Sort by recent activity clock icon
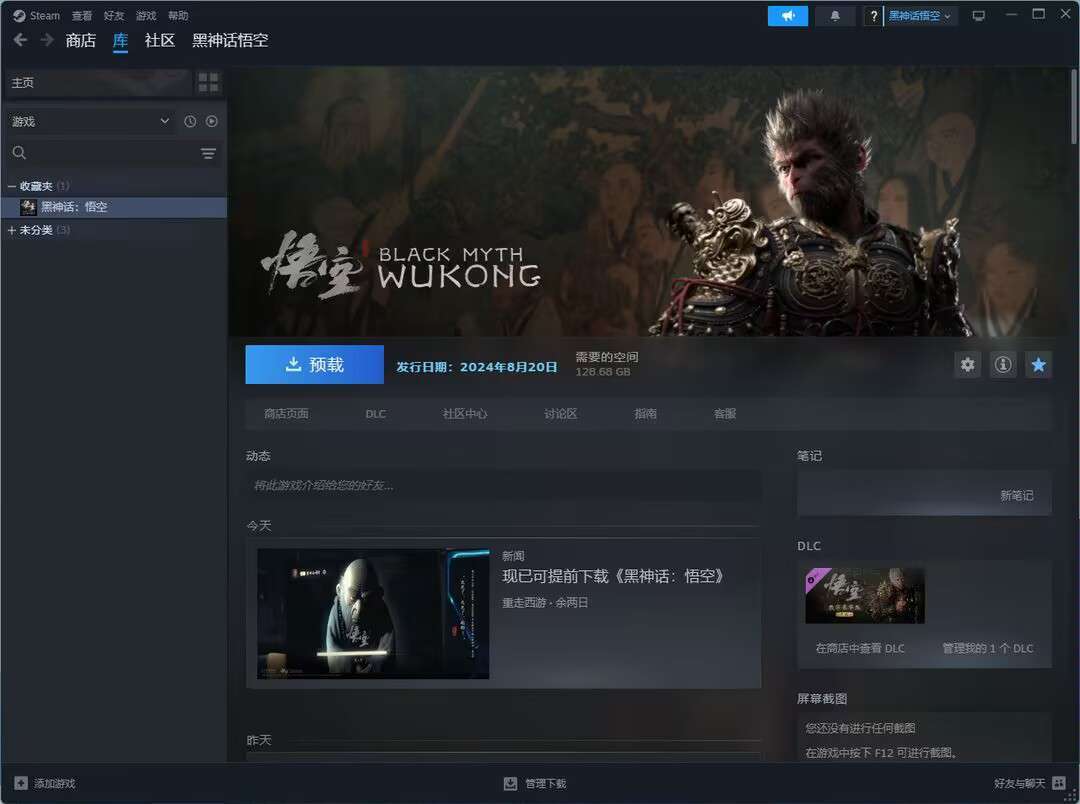This screenshot has height=804, width=1080. click(190, 121)
